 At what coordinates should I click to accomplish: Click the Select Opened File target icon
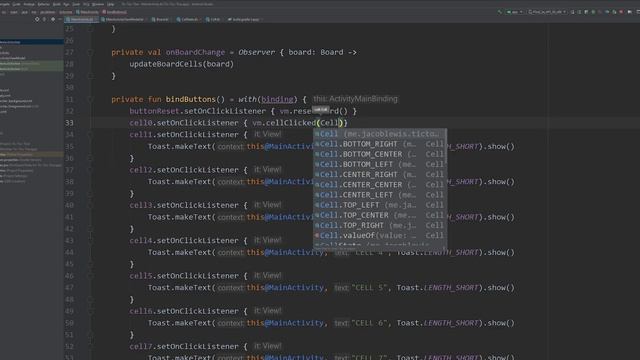point(37,19)
